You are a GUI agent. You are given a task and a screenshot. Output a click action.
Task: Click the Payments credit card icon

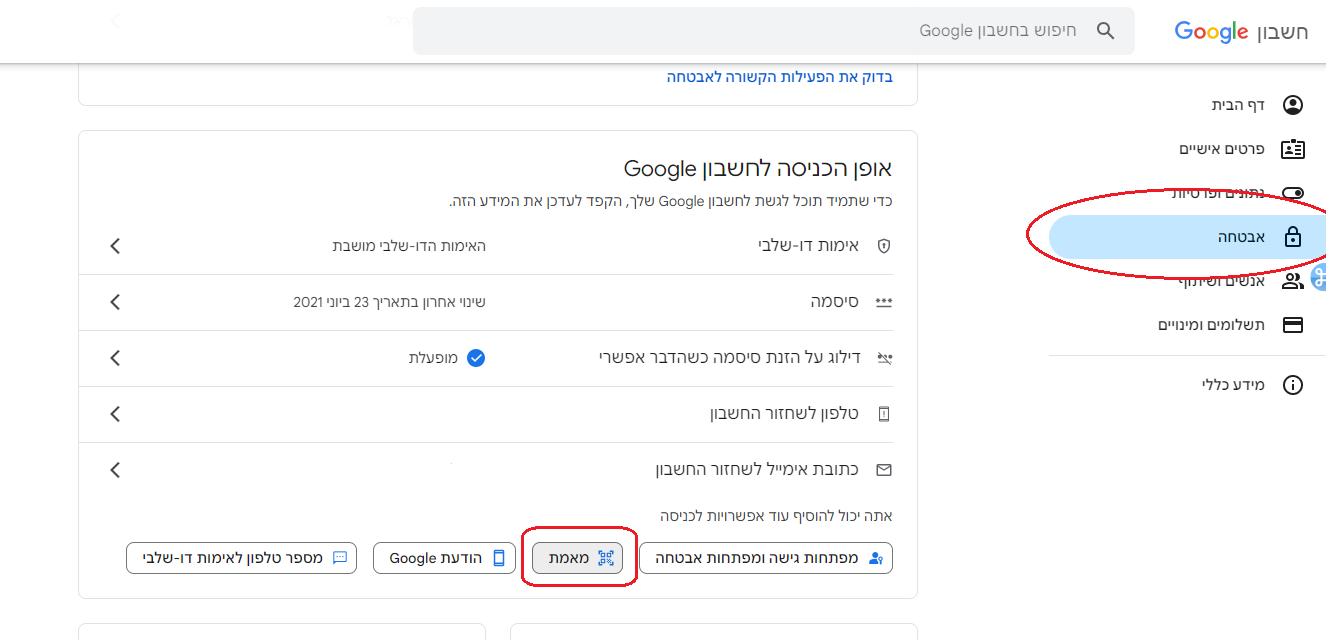point(1293,325)
